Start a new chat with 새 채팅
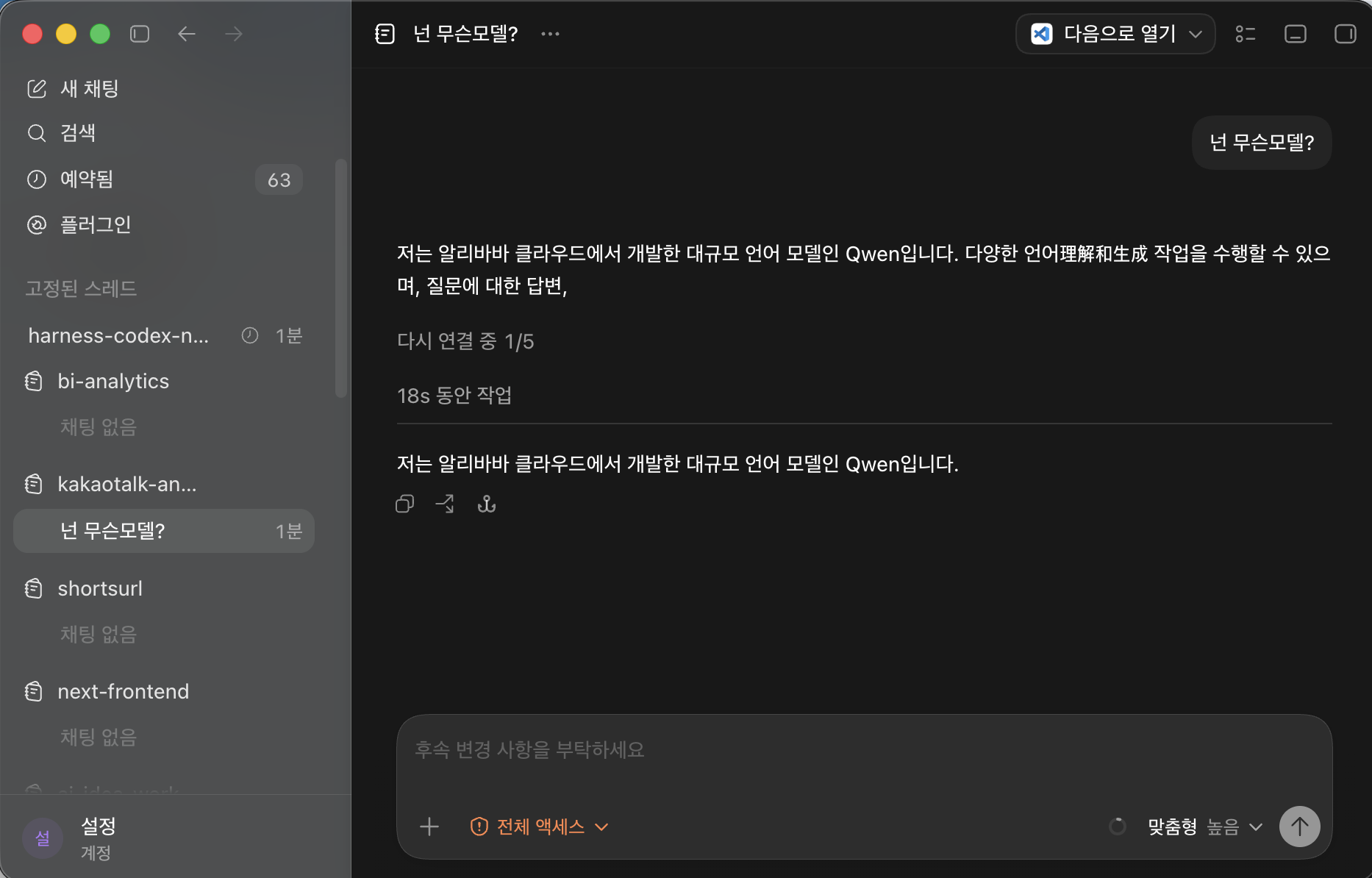 point(165,89)
